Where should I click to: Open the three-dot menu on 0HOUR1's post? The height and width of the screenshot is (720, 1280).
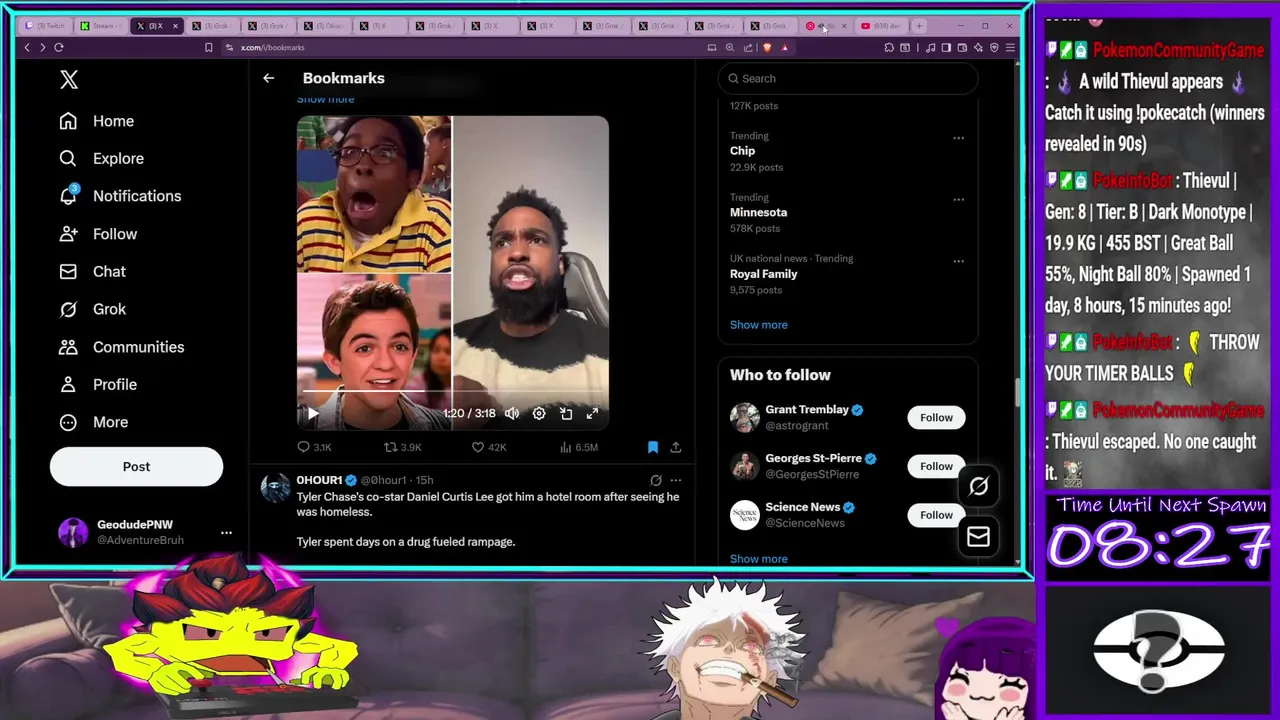pyautogui.click(x=676, y=480)
